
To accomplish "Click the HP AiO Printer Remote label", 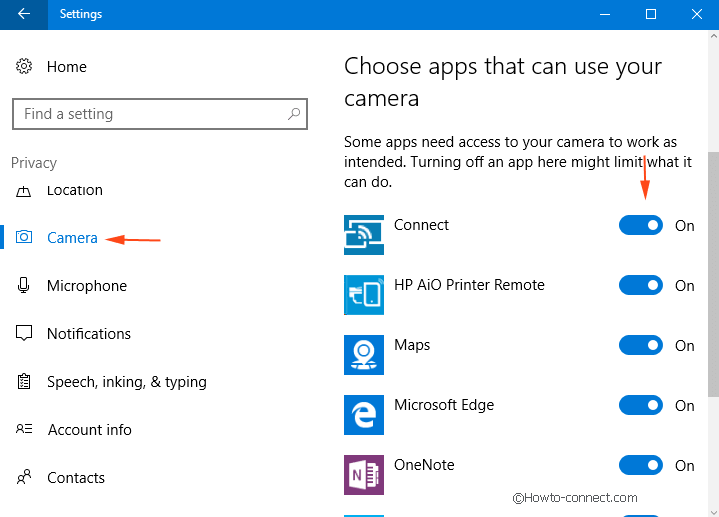I will [469, 285].
